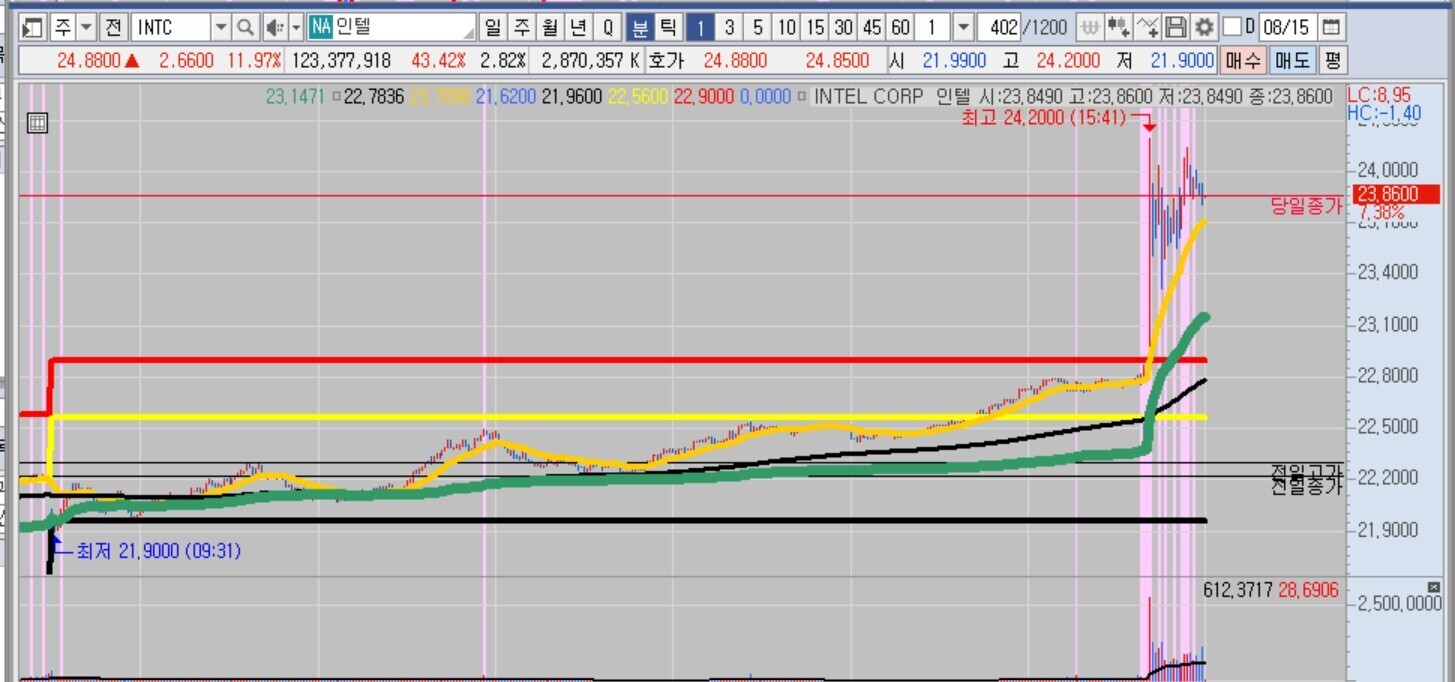Click the ask price 24.8500
This screenshot has width=1455, height=682.
click(x=837, y=61)
